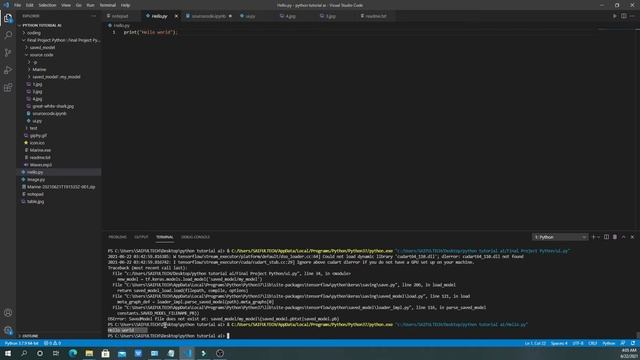Image resolution: width=640 pixels, height=360 pixels.
Task: Show the PROBLEMS panel tab
Action: (x=117, y=237)
